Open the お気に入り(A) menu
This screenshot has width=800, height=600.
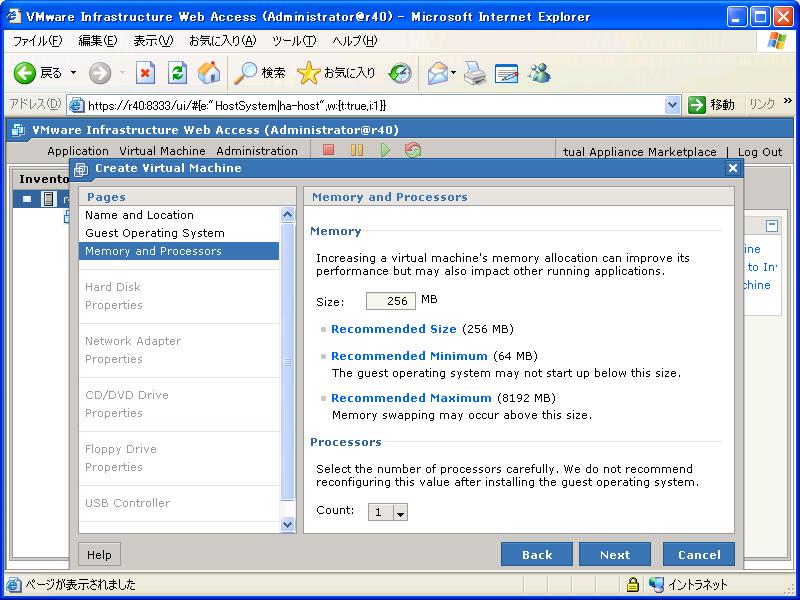222,41
